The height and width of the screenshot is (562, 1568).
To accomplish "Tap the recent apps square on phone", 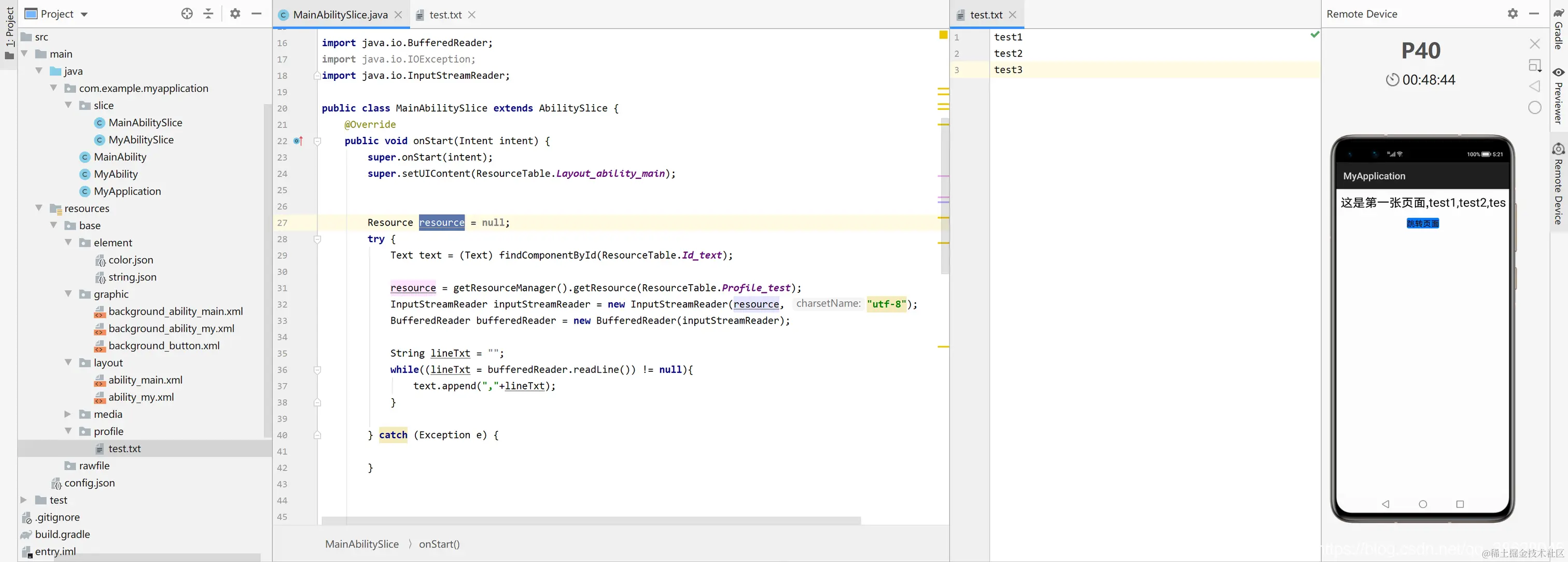I will (1459, 503).
